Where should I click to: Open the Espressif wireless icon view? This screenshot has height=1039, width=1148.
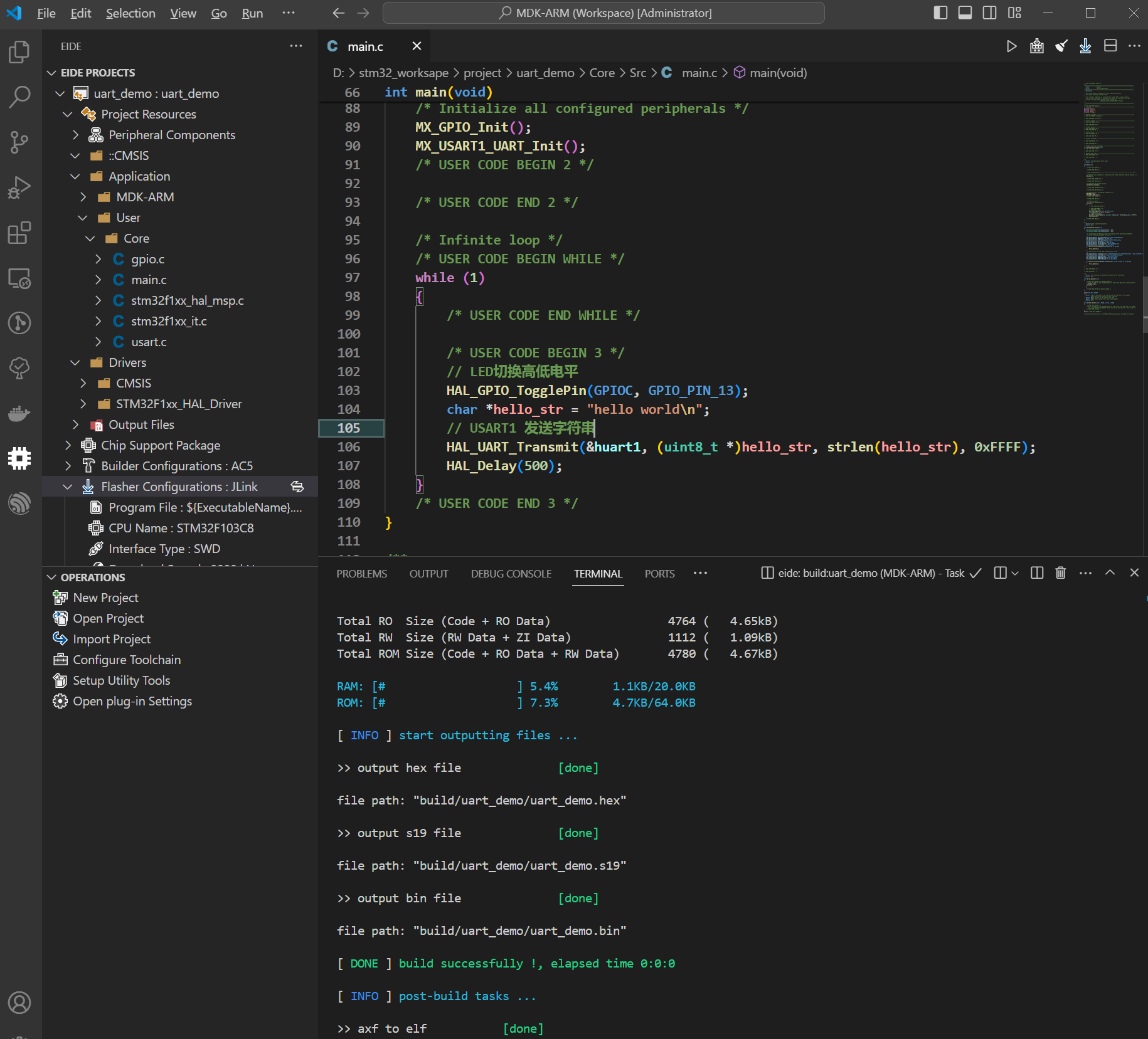(19, 504)
